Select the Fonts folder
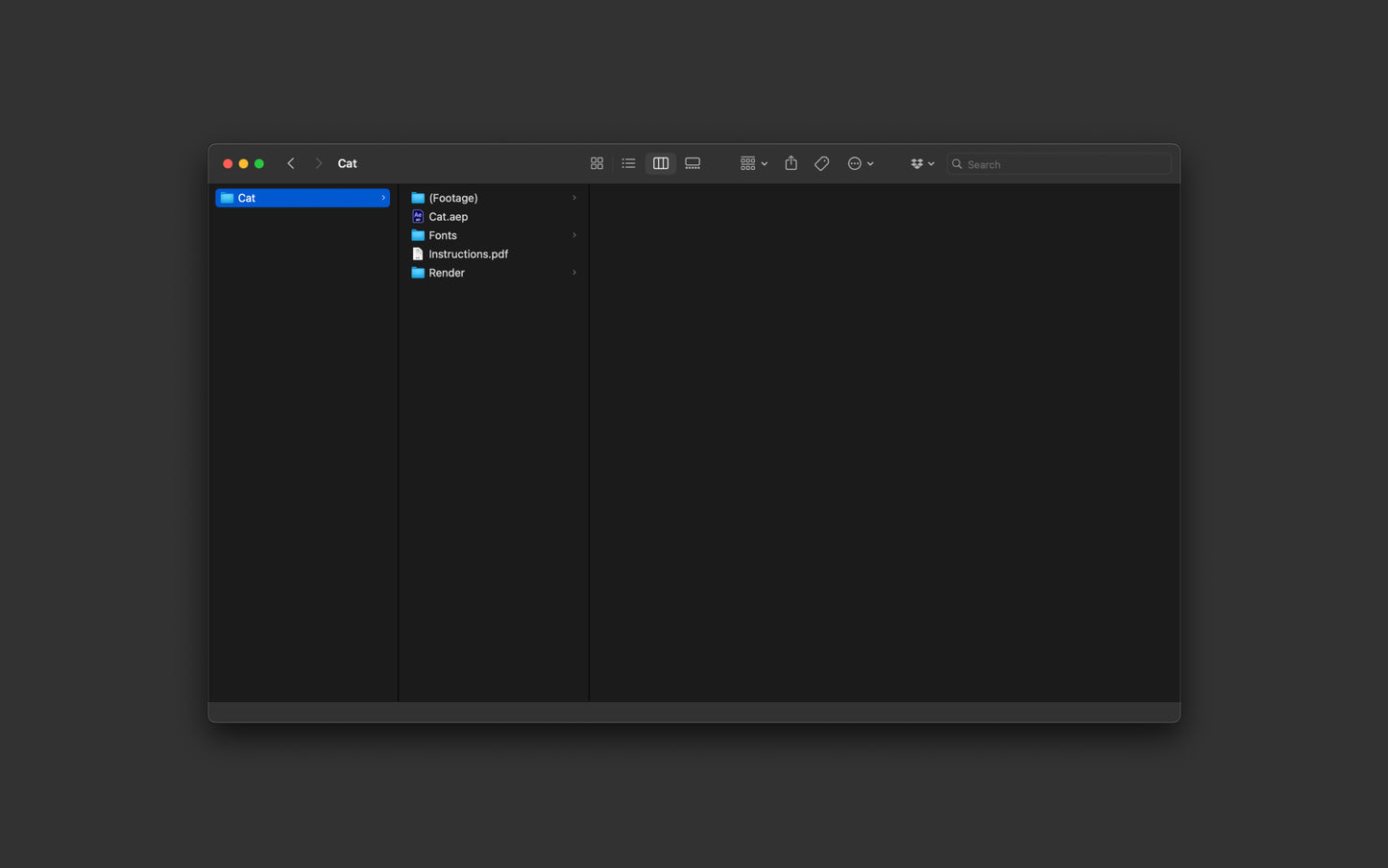This screenshot has width=1388, height=868. click(494, 235)
